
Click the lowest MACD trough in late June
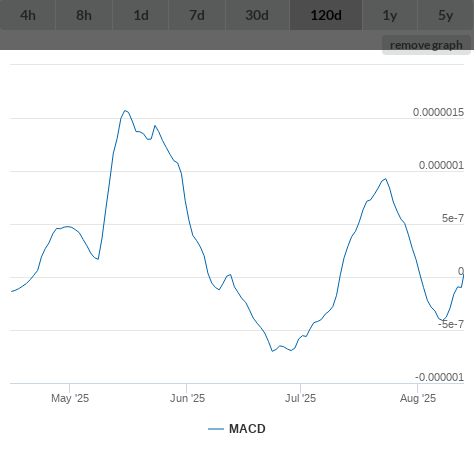point(272,351)
